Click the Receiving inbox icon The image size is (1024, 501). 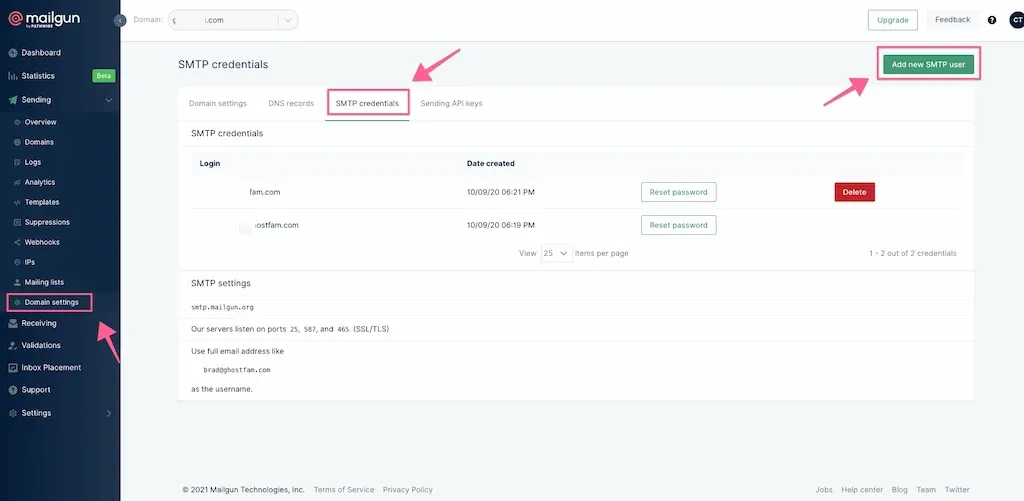(12, 323)
